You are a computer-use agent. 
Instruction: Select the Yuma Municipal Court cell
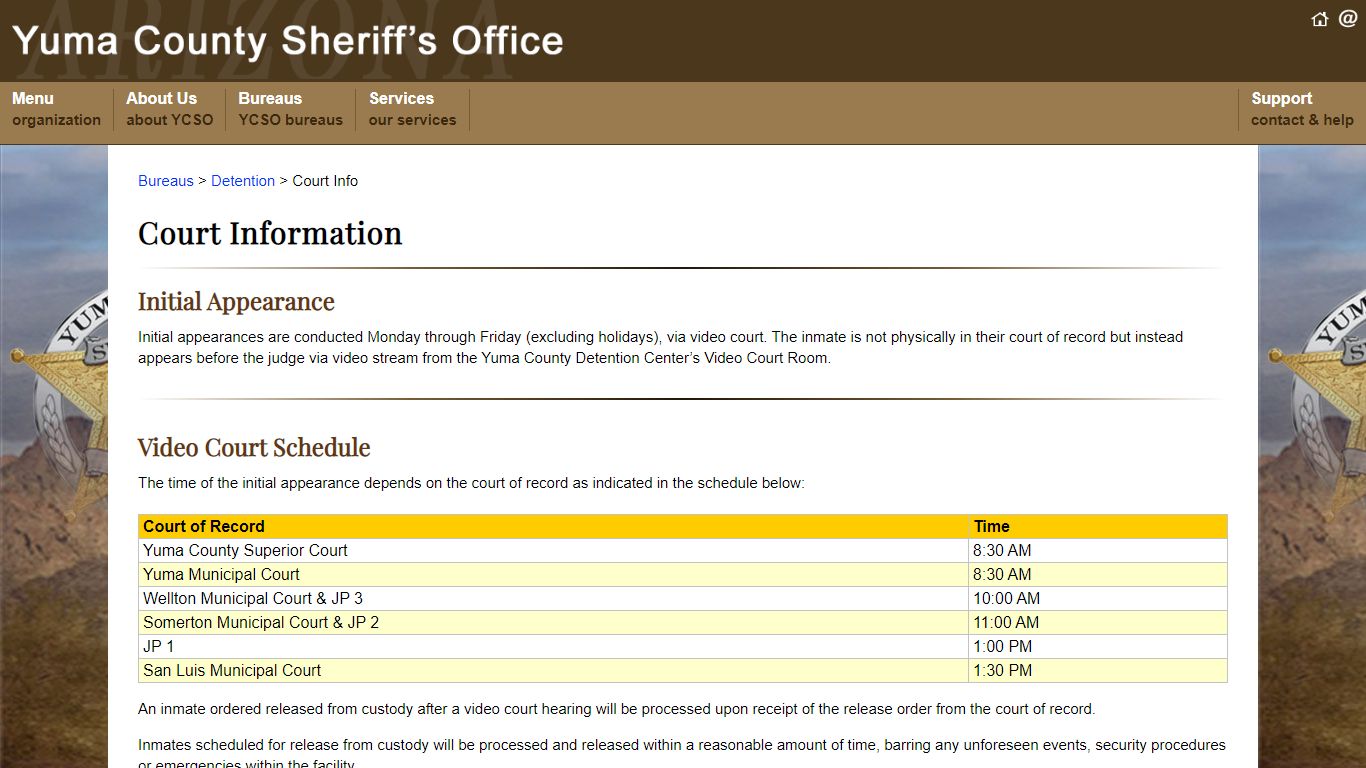coord(553,575)
